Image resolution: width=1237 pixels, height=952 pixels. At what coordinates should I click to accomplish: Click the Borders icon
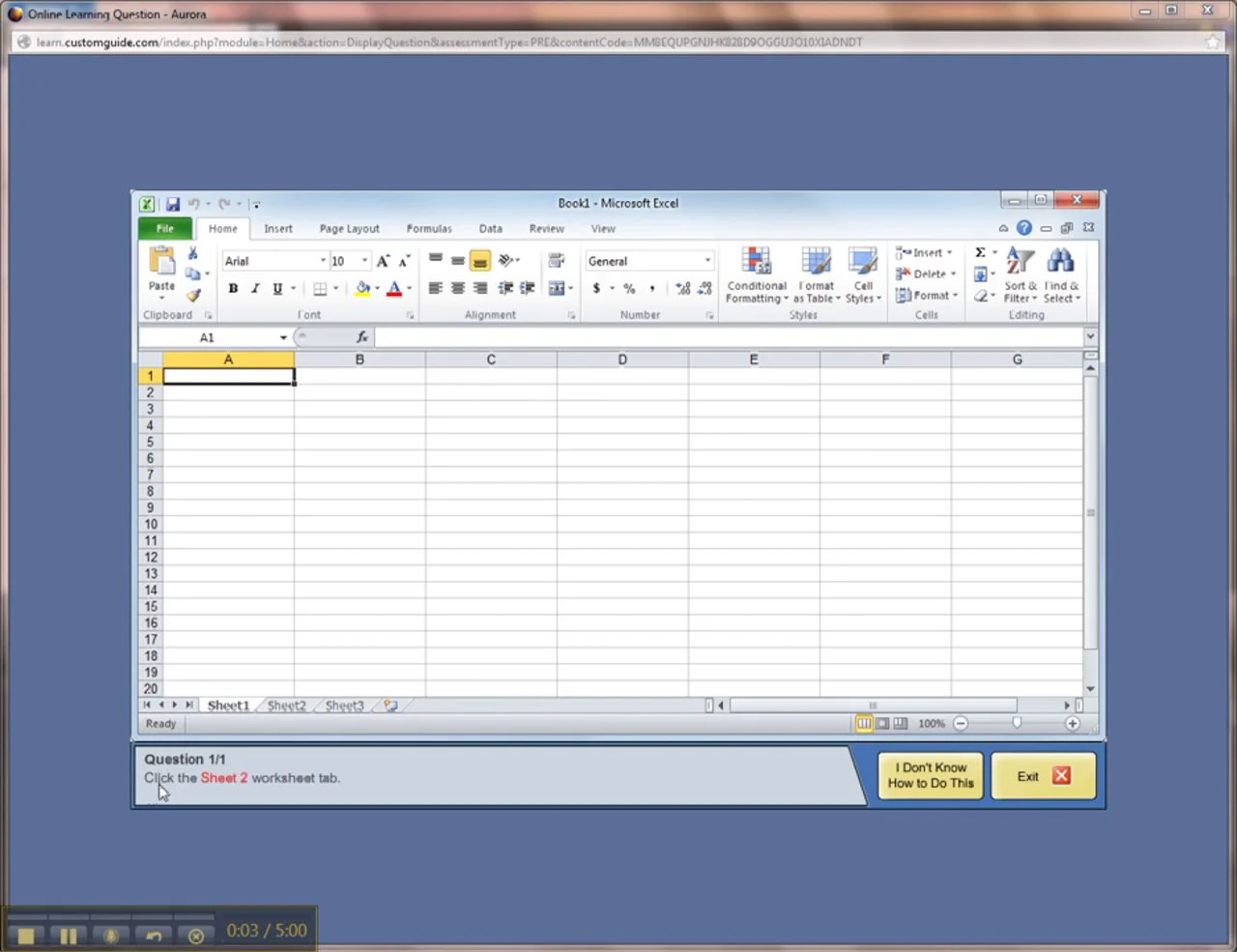pos(320,288)
